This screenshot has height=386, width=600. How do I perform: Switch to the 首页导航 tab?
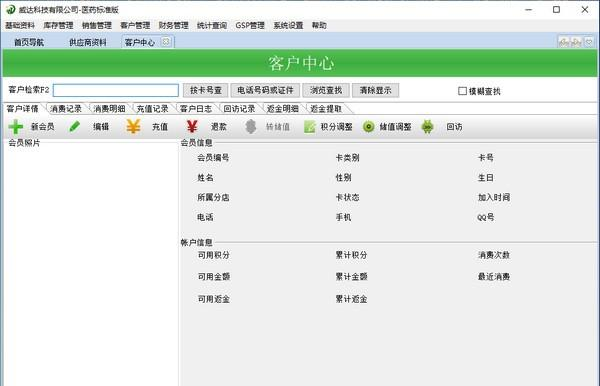pyautogui.click(x=29, y=42)
